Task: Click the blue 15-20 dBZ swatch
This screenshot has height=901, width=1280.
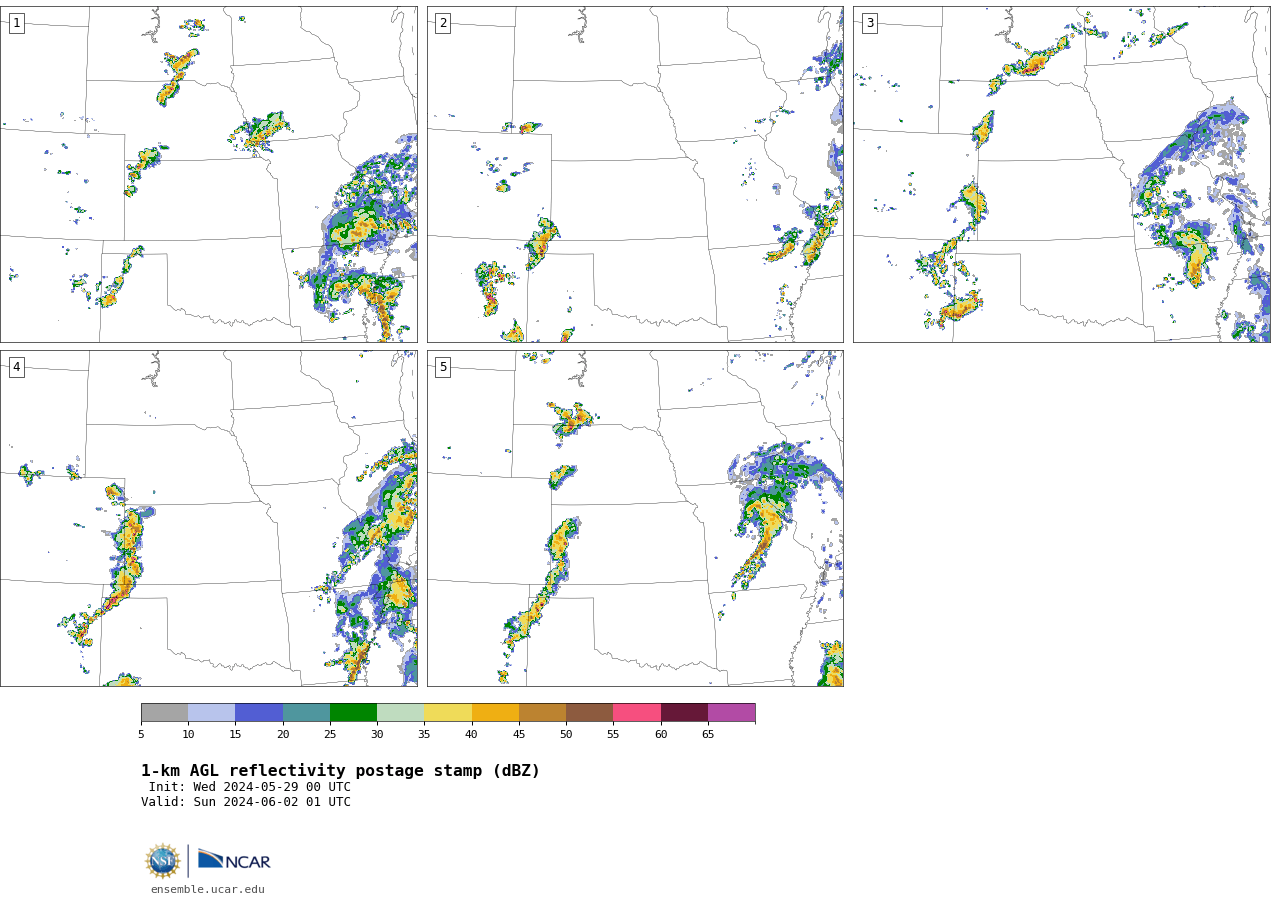Action: pos(259,713)
